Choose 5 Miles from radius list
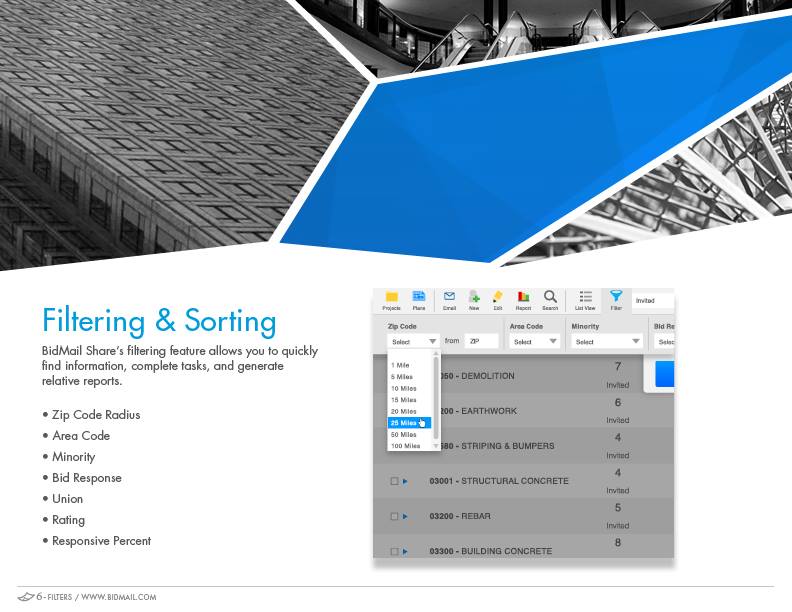The image size is (792, 612). (402, 377)
